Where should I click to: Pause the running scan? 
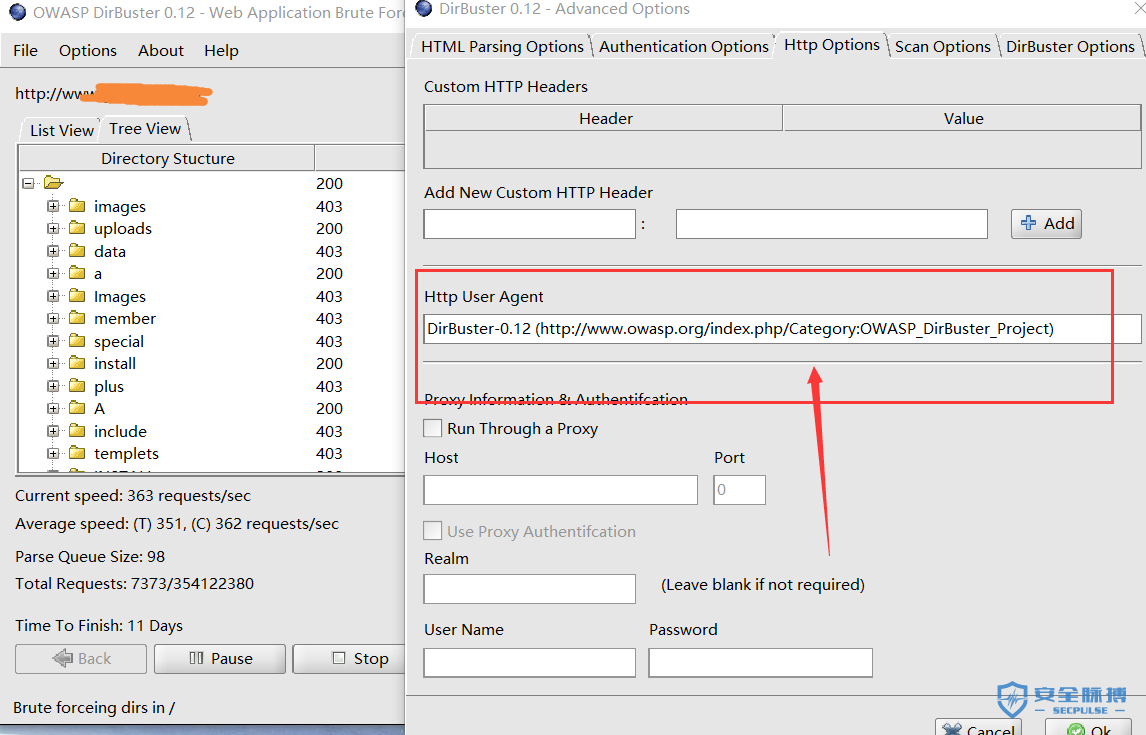[220, 658]
